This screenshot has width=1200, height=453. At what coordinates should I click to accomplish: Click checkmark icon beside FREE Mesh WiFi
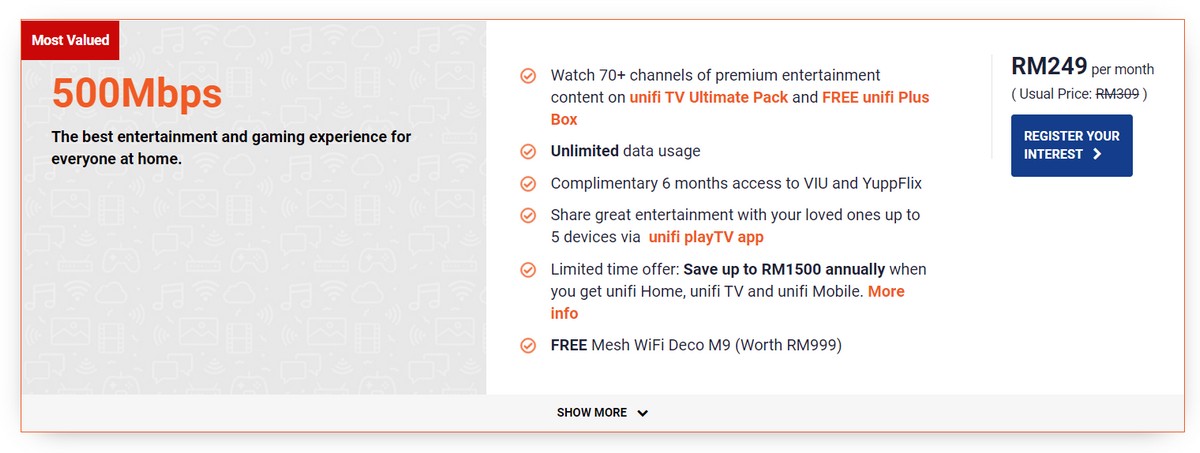528,346
